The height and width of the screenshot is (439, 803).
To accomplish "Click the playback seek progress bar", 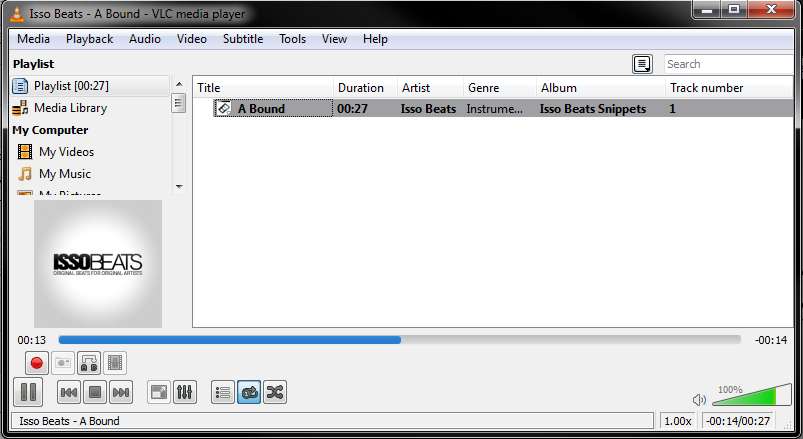I will 400,340.
